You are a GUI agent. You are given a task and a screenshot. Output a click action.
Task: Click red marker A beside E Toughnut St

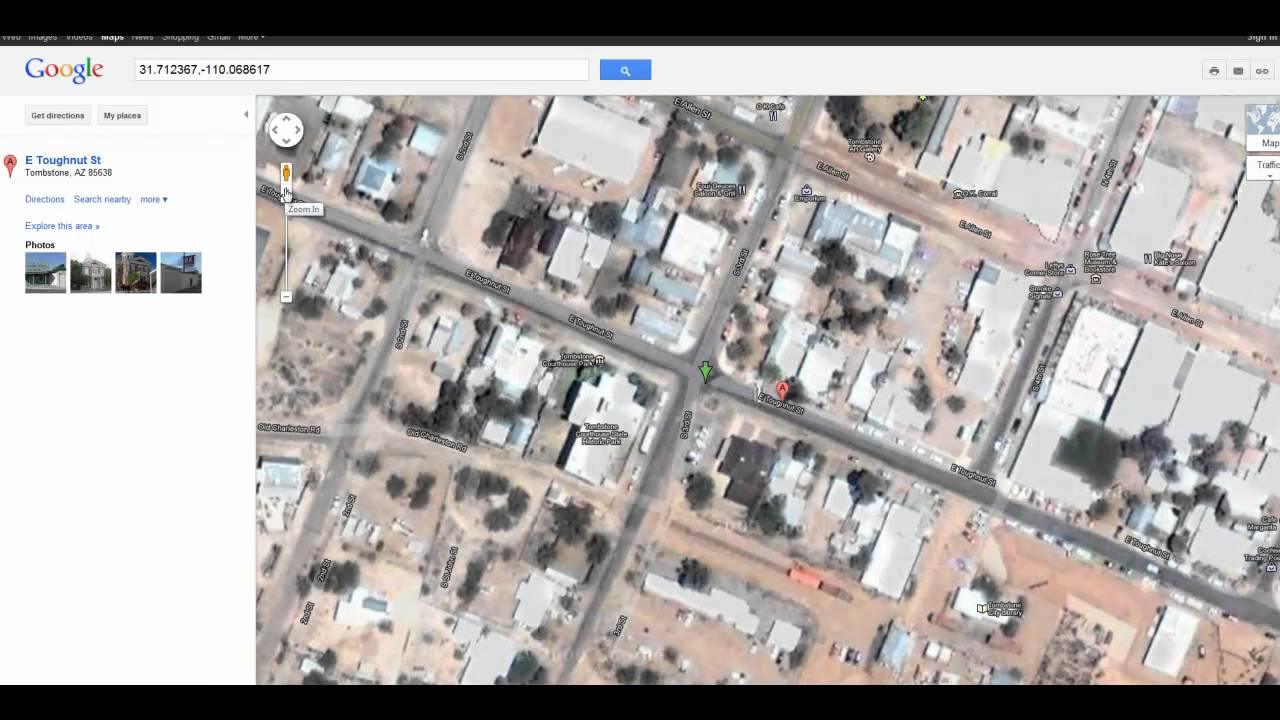(x=782, y=389)
